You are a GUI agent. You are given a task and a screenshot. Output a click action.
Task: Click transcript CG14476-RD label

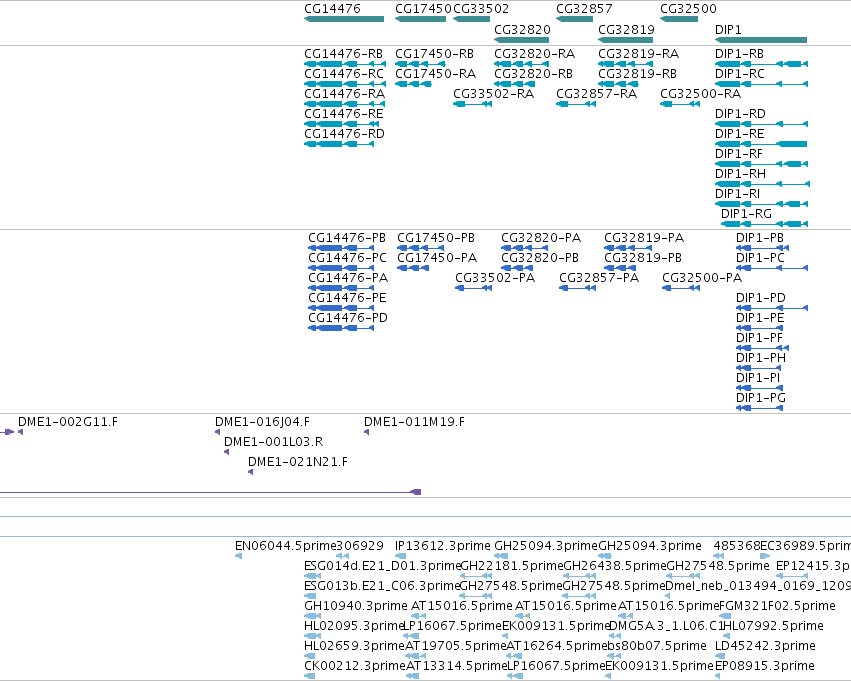(x=344, y=134)
